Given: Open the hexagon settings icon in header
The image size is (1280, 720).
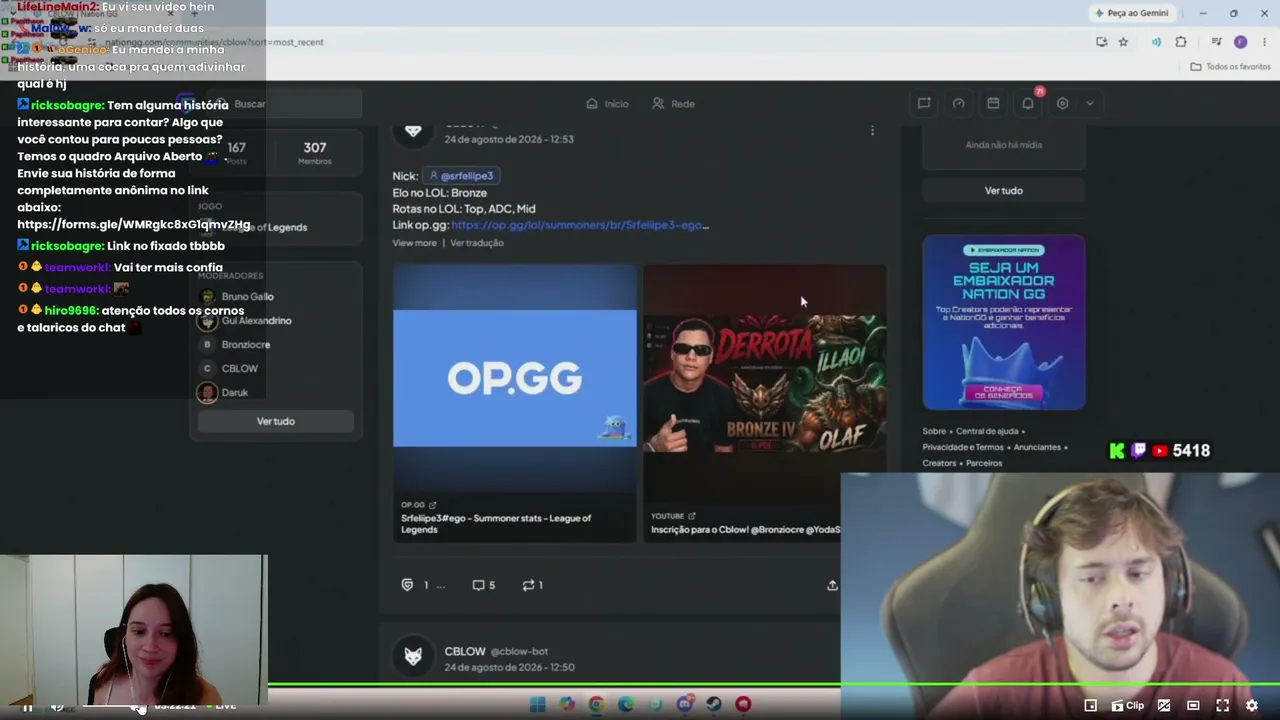Looking at the screenshot, I should coord(1063,103).
